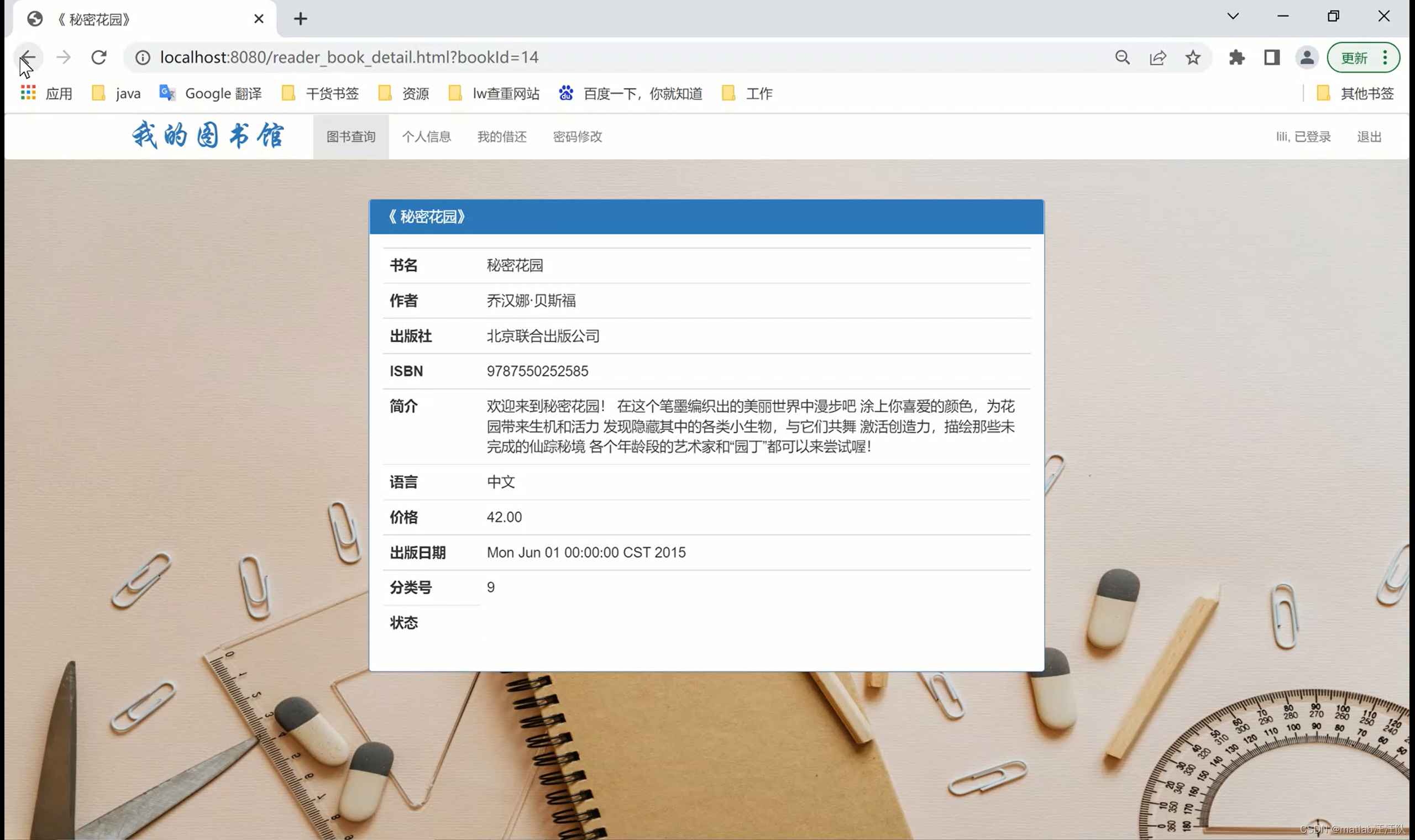
Task: Bookmark page with the star icon
Action: (x=1193, y=57)
